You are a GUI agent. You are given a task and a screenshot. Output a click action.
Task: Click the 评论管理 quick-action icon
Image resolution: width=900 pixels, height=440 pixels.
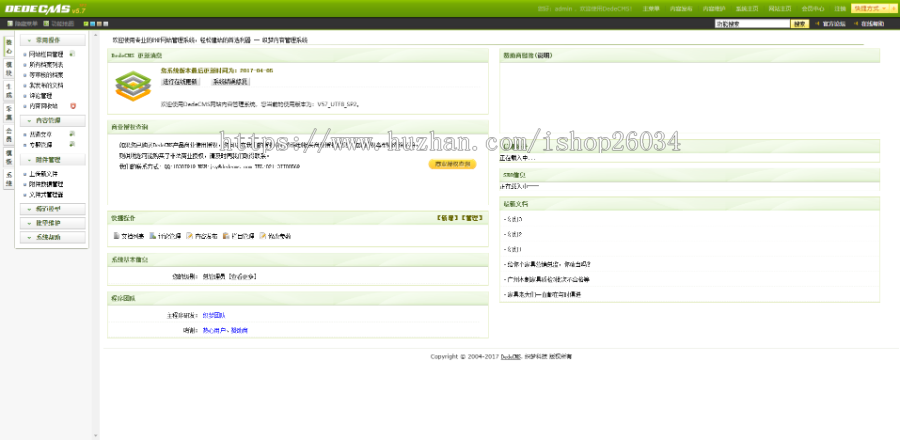click(152, 236)
